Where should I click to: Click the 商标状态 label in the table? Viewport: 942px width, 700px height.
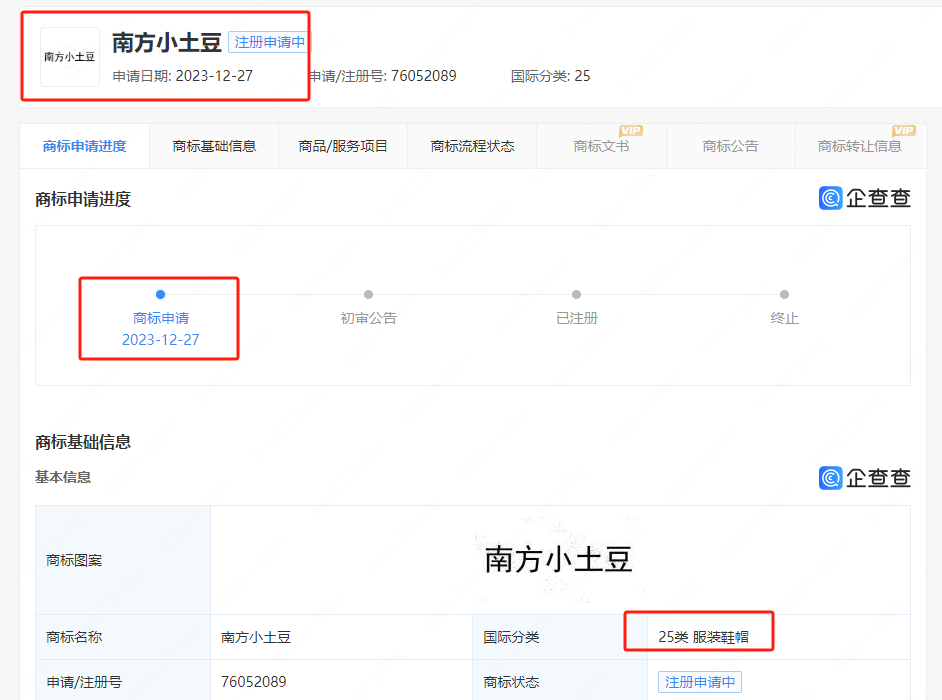[x=511, y=682]
